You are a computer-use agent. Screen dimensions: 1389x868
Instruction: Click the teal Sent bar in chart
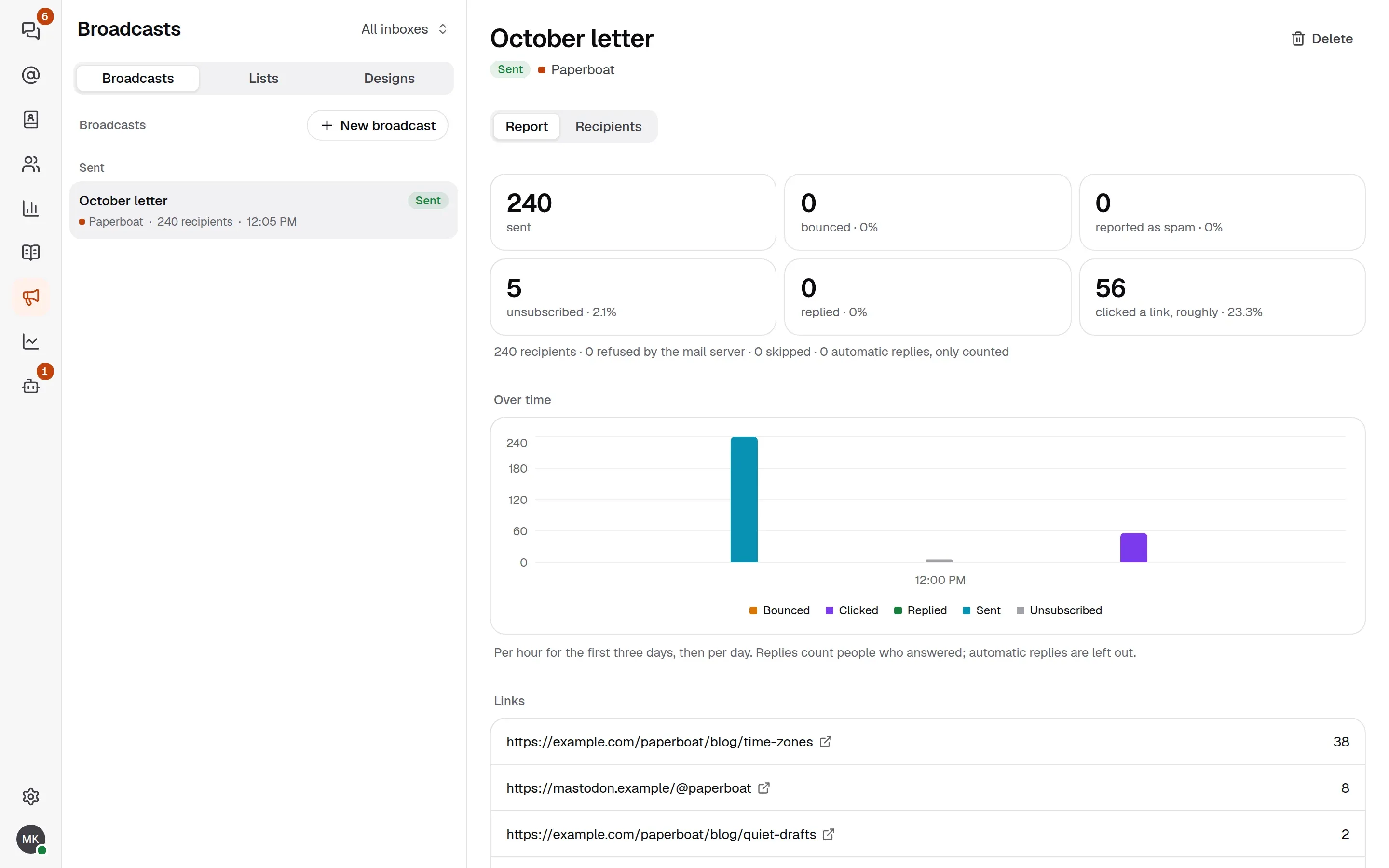click(x=744, y=500)
